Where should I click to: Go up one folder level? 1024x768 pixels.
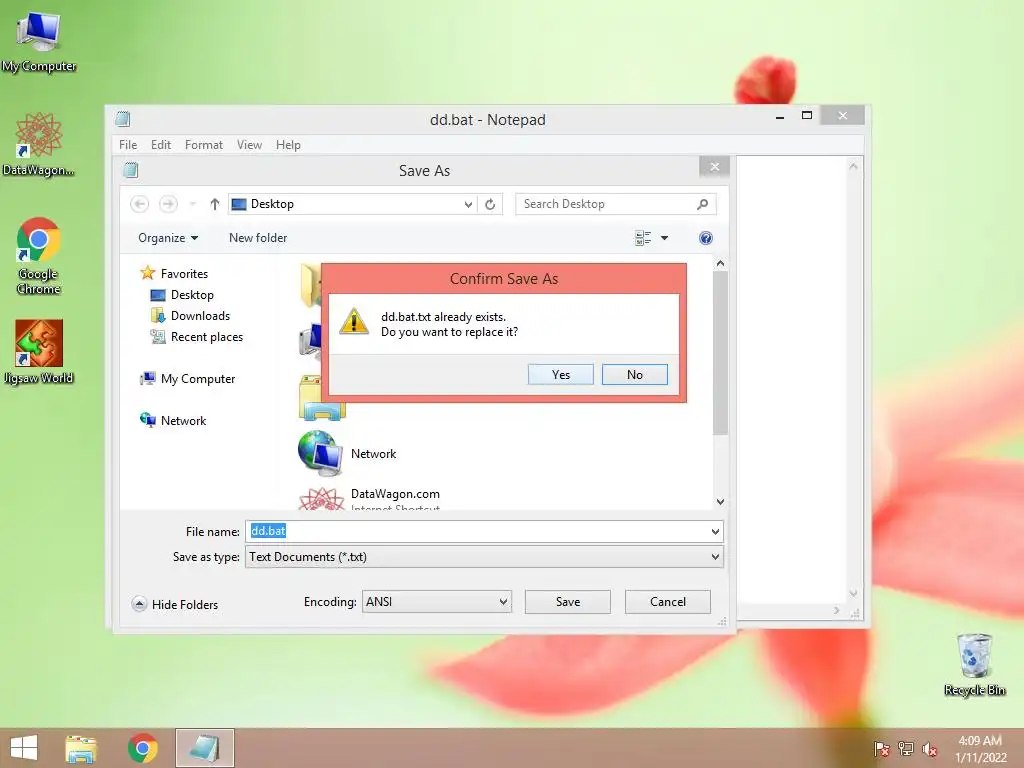214,204
